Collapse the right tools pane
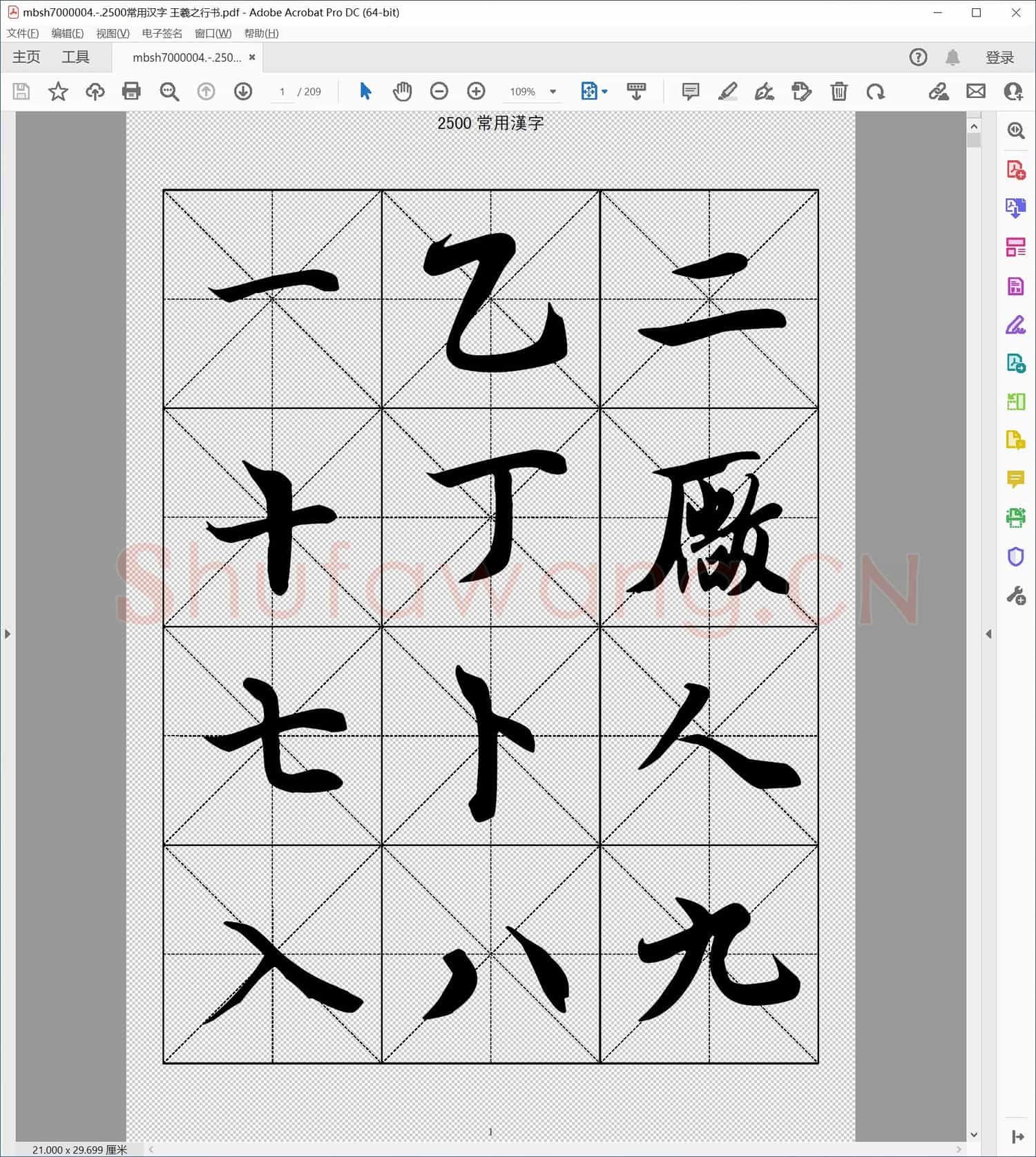 988,633
